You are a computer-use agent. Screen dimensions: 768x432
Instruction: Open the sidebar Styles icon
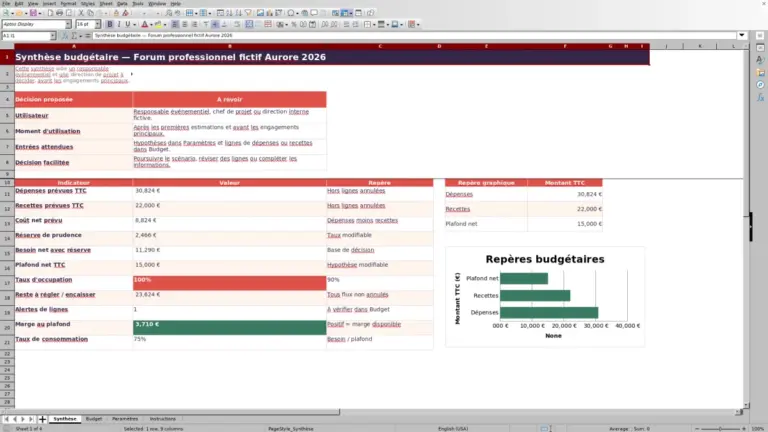coord(760,60)
